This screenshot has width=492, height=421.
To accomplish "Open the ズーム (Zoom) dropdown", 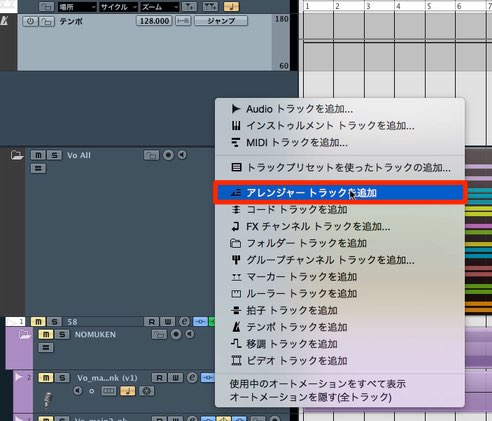I will [159, 7].
